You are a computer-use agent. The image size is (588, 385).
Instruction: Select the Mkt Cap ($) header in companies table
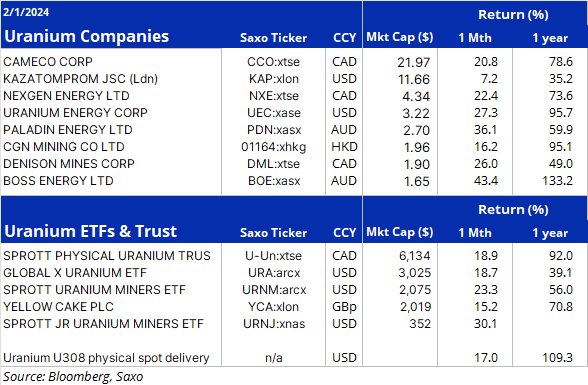pyautogui.click(x=400, y=37)
